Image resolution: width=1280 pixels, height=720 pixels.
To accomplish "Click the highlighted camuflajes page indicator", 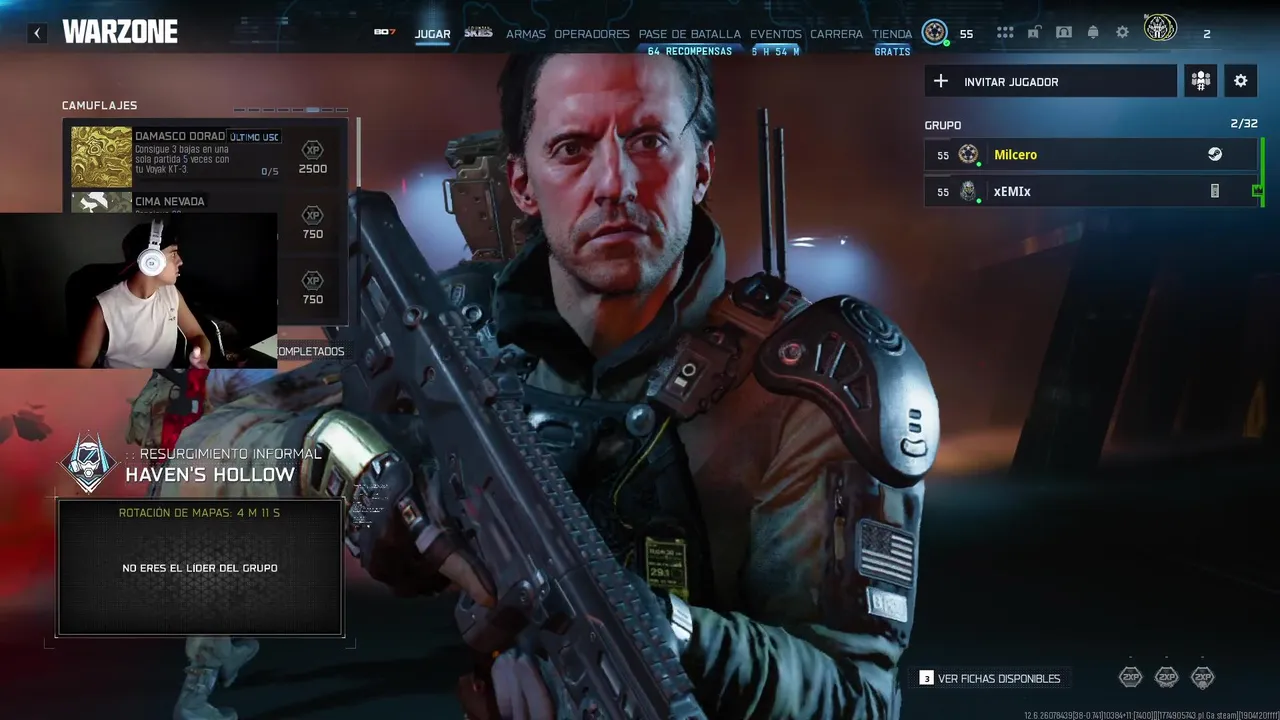I will coord(313,110).
